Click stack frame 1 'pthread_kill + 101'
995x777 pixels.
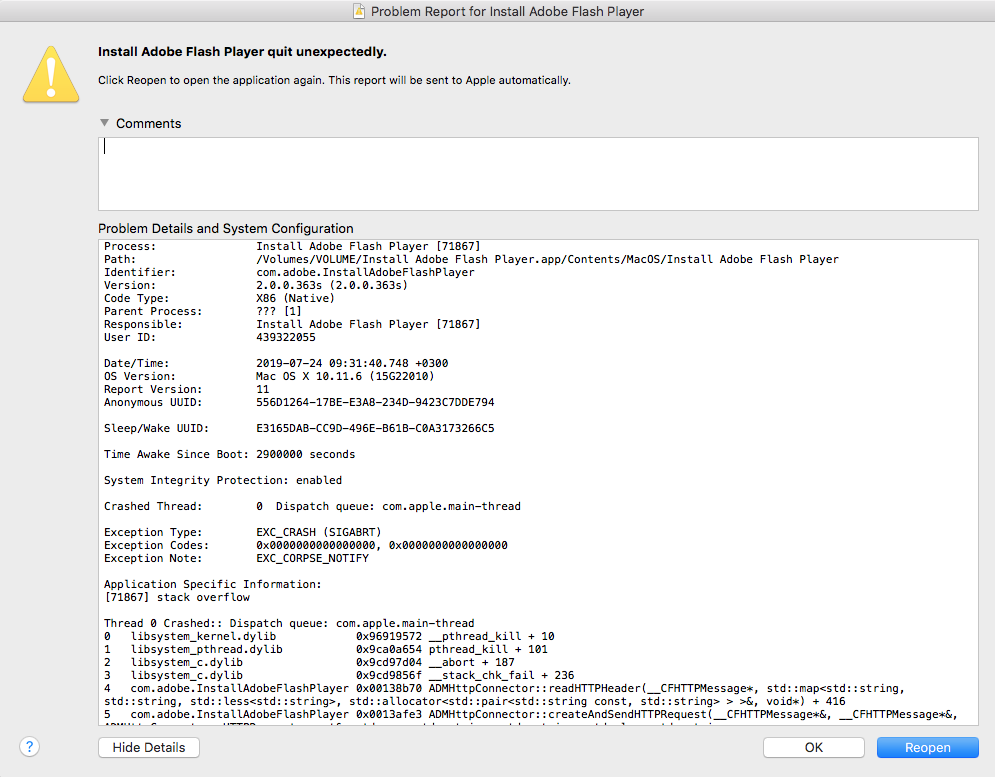point(488,649)
